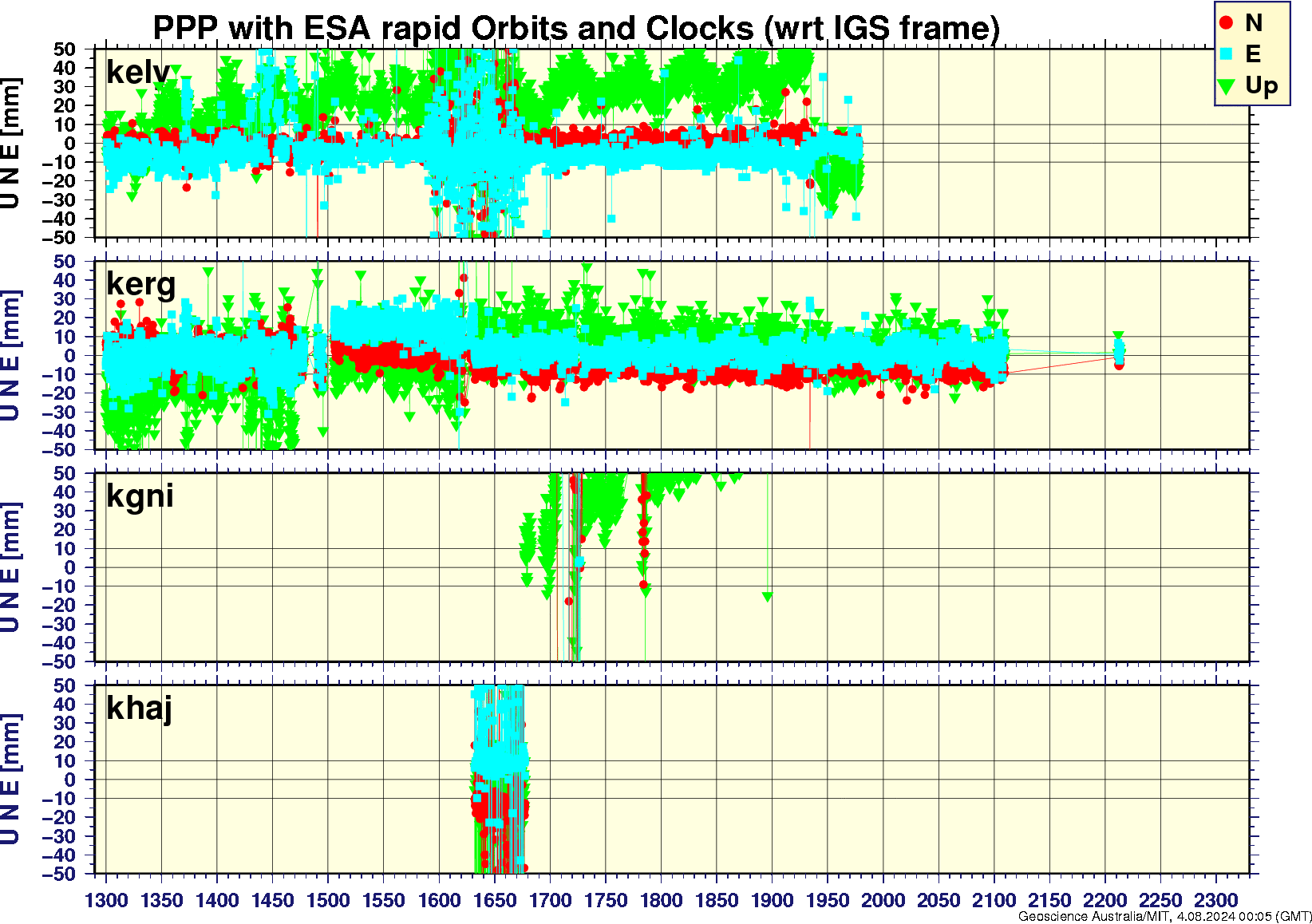Click the x-axis tick label 2300
Screen dimensions: 1312x924
click(1215, 900)
